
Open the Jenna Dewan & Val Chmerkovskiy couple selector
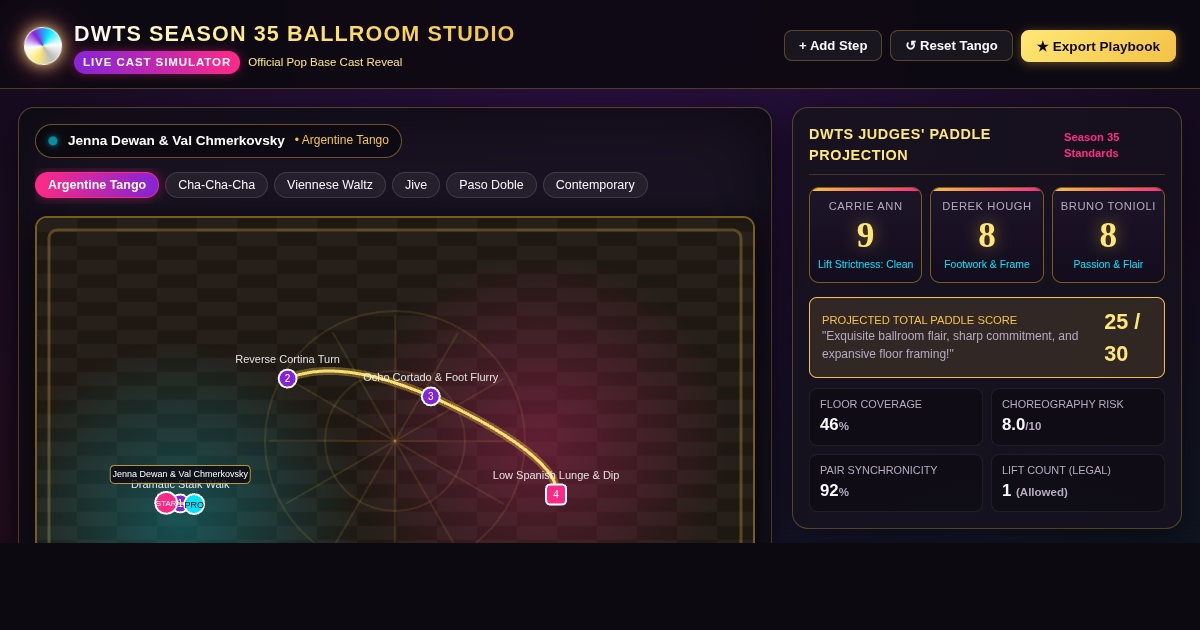tap(218, 141)
